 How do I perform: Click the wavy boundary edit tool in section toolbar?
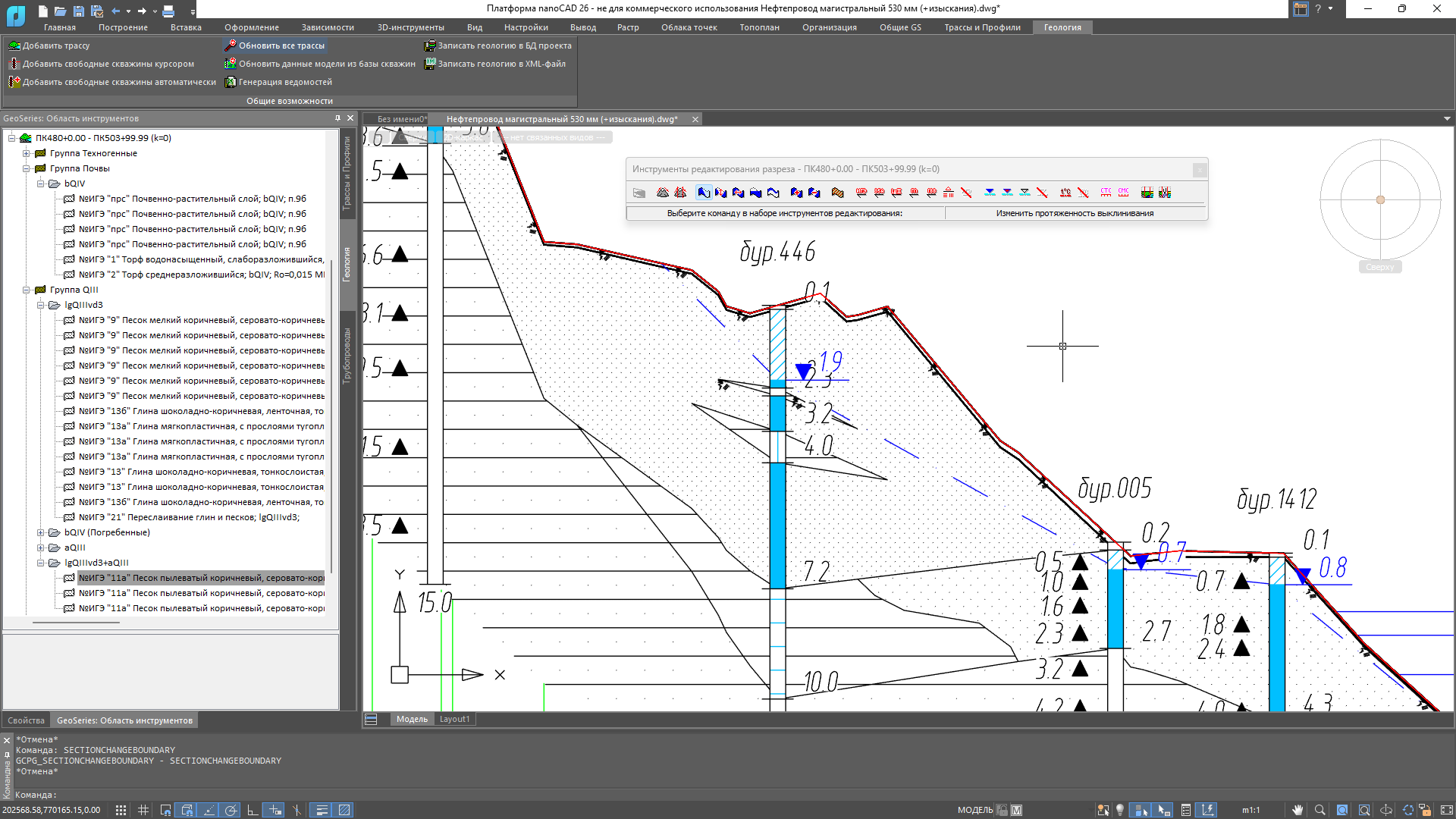click(773, 193)
